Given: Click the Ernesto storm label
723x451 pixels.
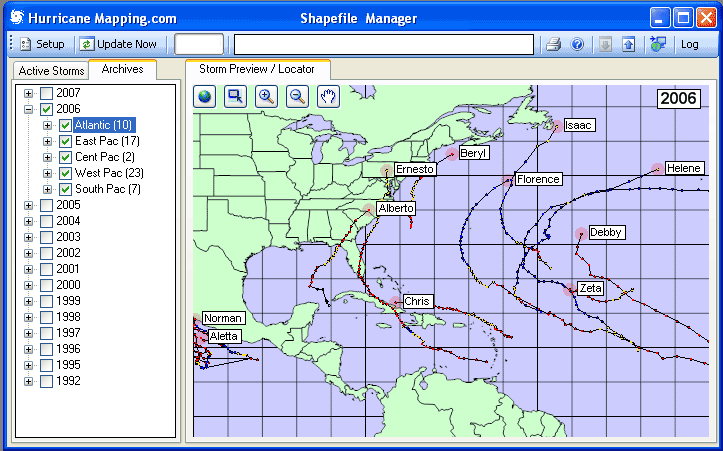Looking at the screenshot, I should tap(415, 169).
